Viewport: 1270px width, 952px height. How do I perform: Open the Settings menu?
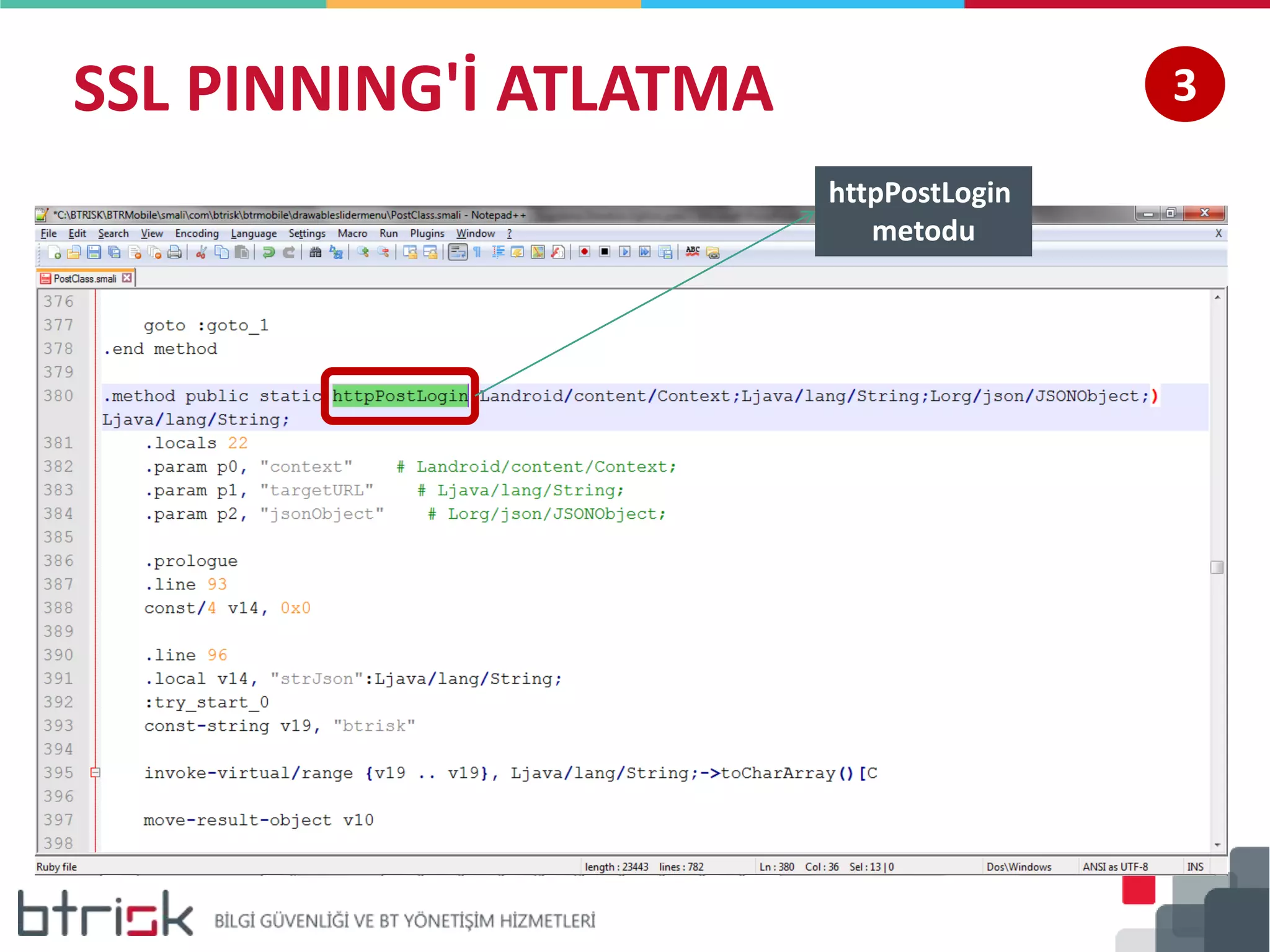pos(307,234)
